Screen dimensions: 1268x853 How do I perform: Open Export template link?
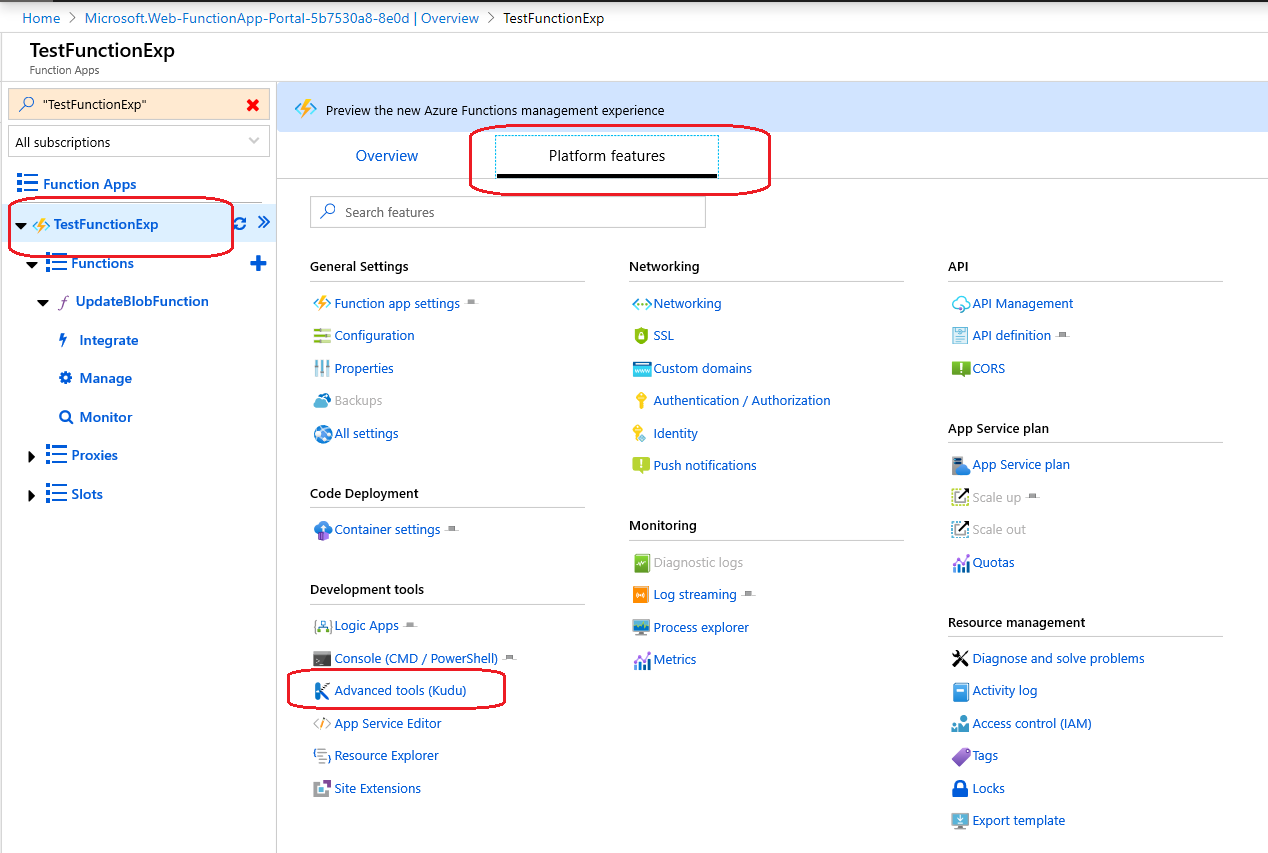pyautogui.click(x=1019, y=821)
